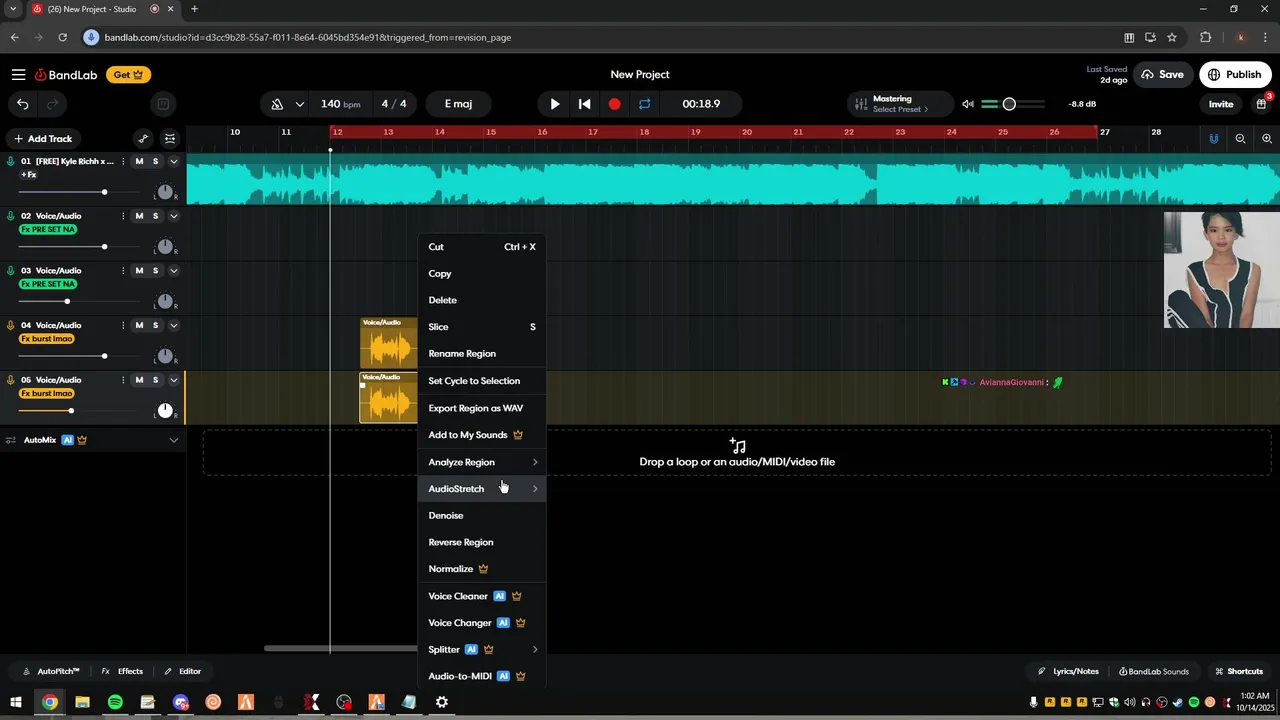Return playhead to the start

coord(585,104)
